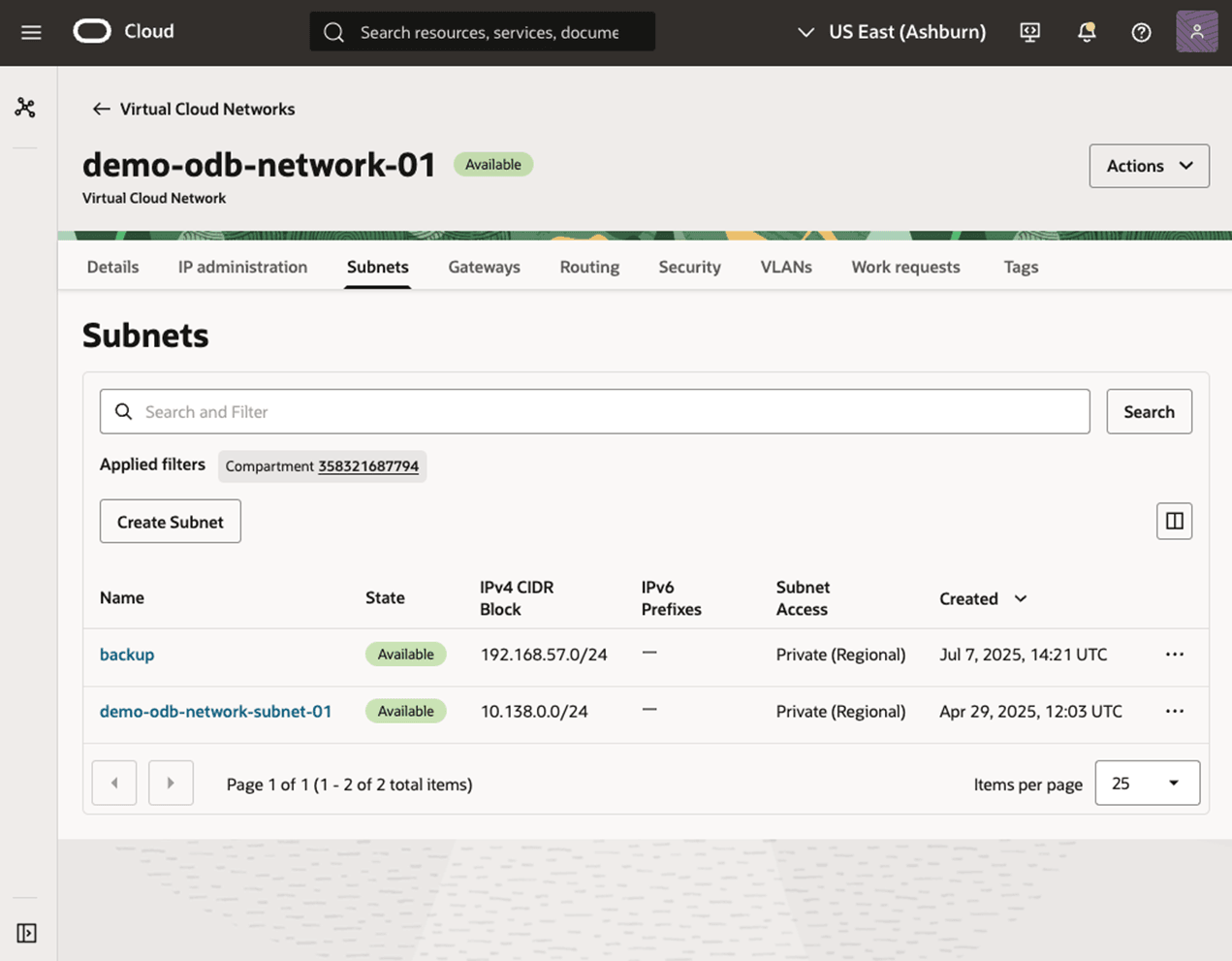Open the user profile avatar menu
Screen dimensions: 1232x961
tap(1196, 31)
